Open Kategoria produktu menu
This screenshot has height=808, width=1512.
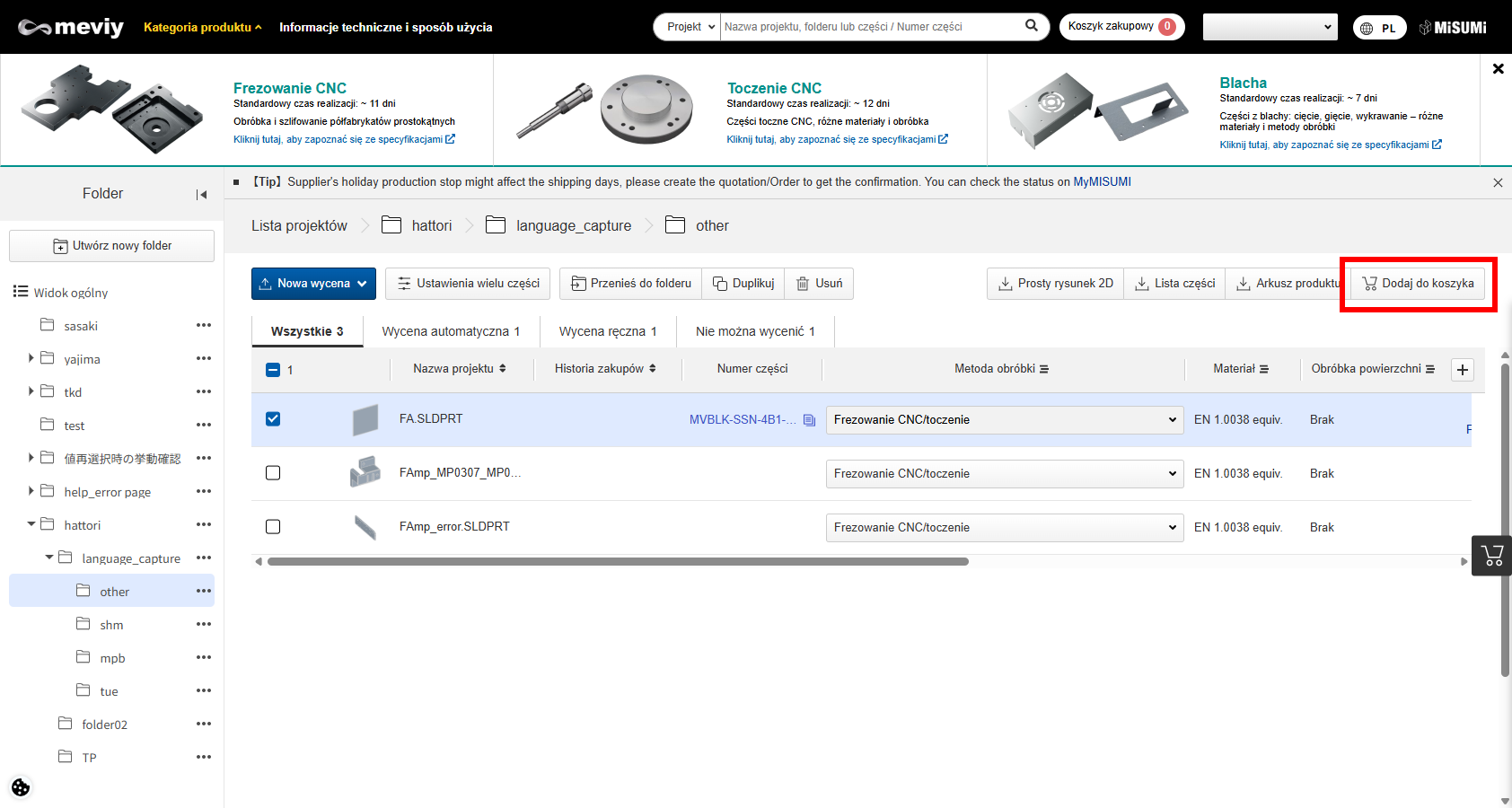point(202,27)
